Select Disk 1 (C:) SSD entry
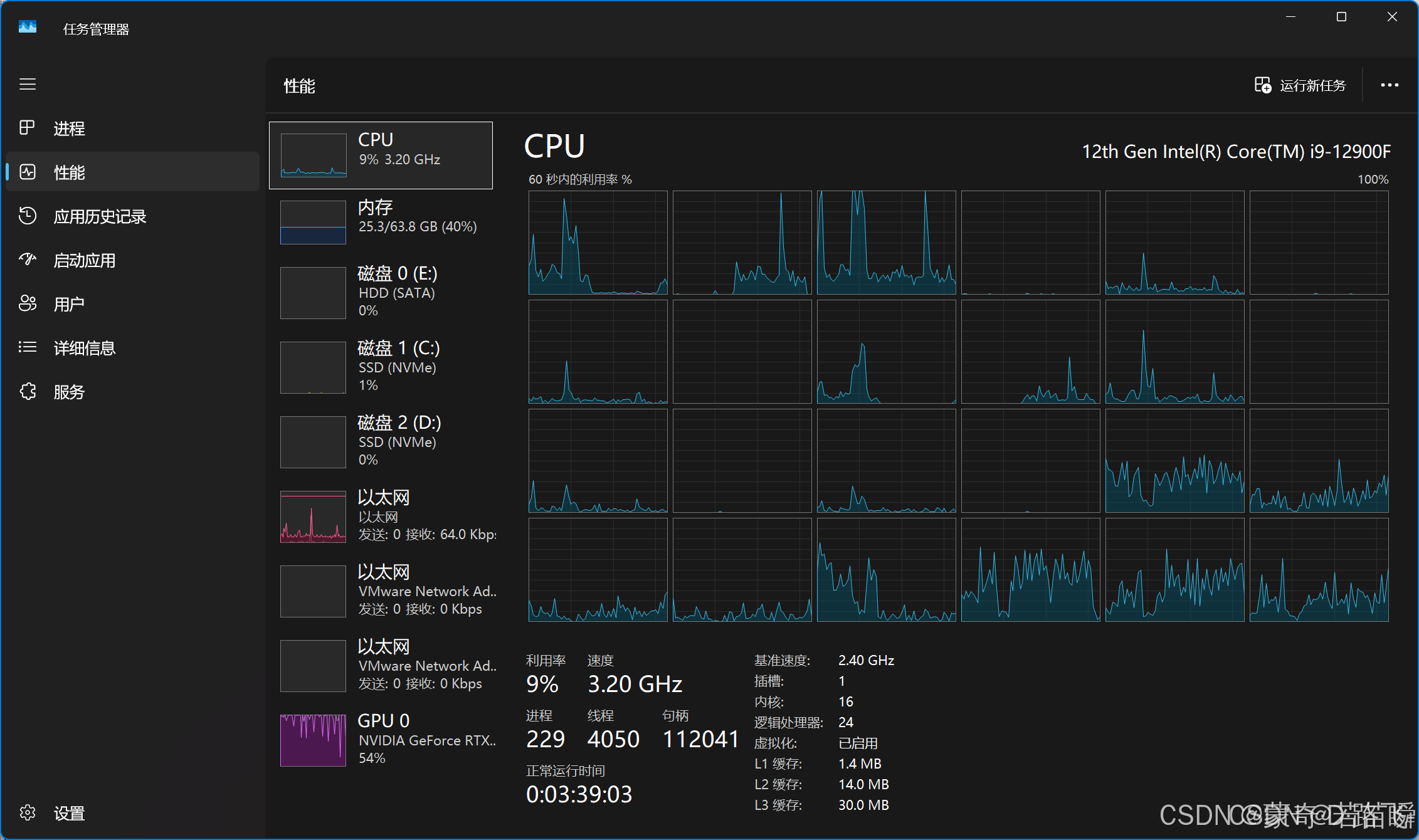The image size is (1419, 840). point(381,367)
